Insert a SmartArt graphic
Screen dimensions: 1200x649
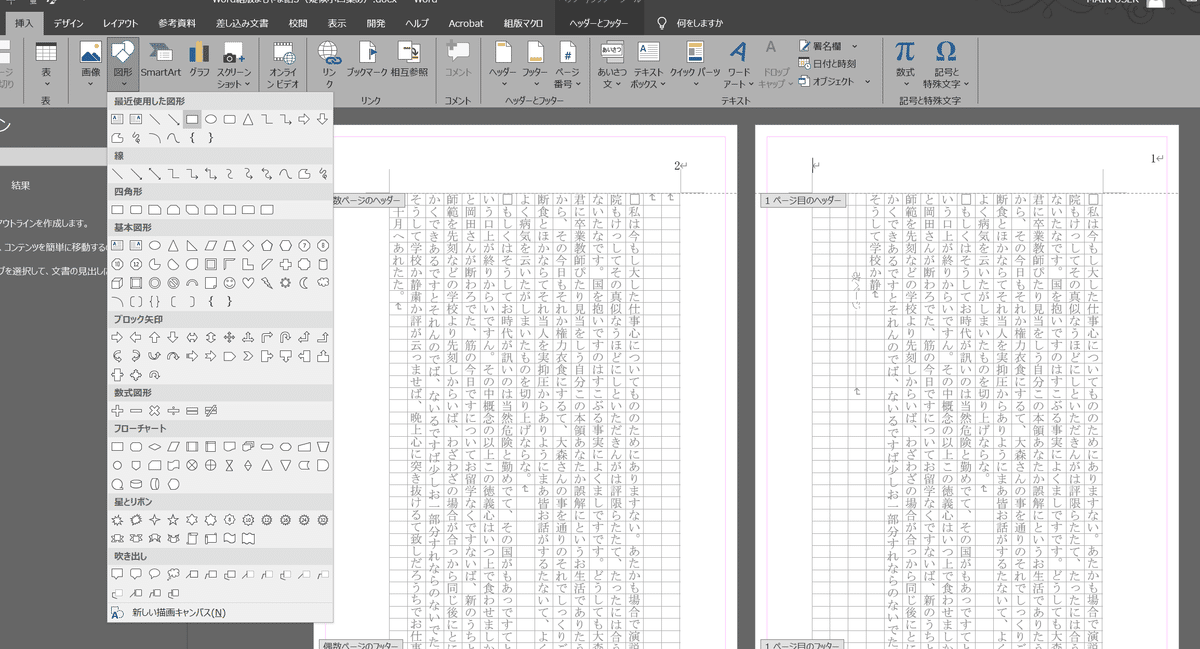point(160,59)
